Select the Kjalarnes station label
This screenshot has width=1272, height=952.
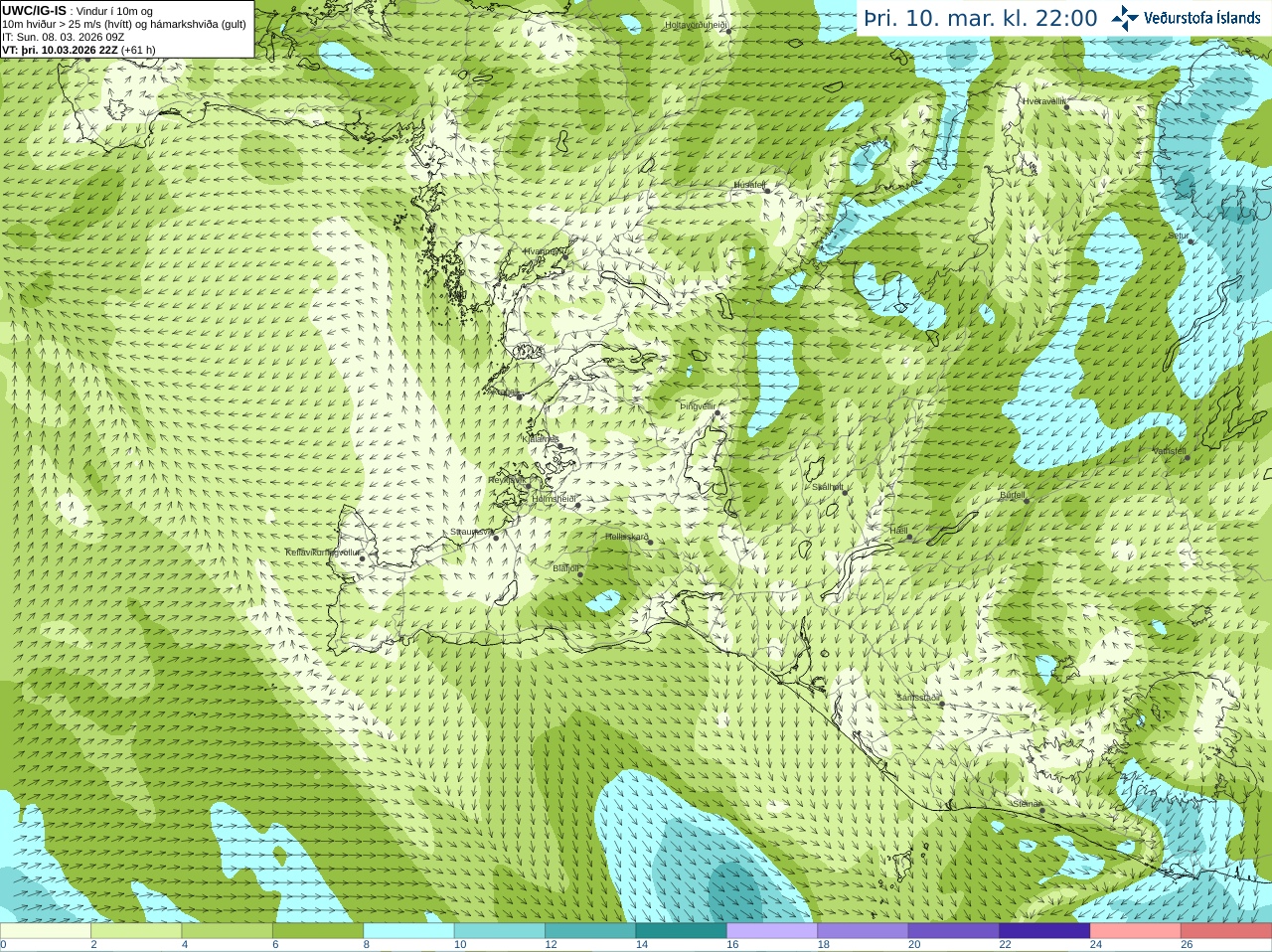click(x=541, y=438)
